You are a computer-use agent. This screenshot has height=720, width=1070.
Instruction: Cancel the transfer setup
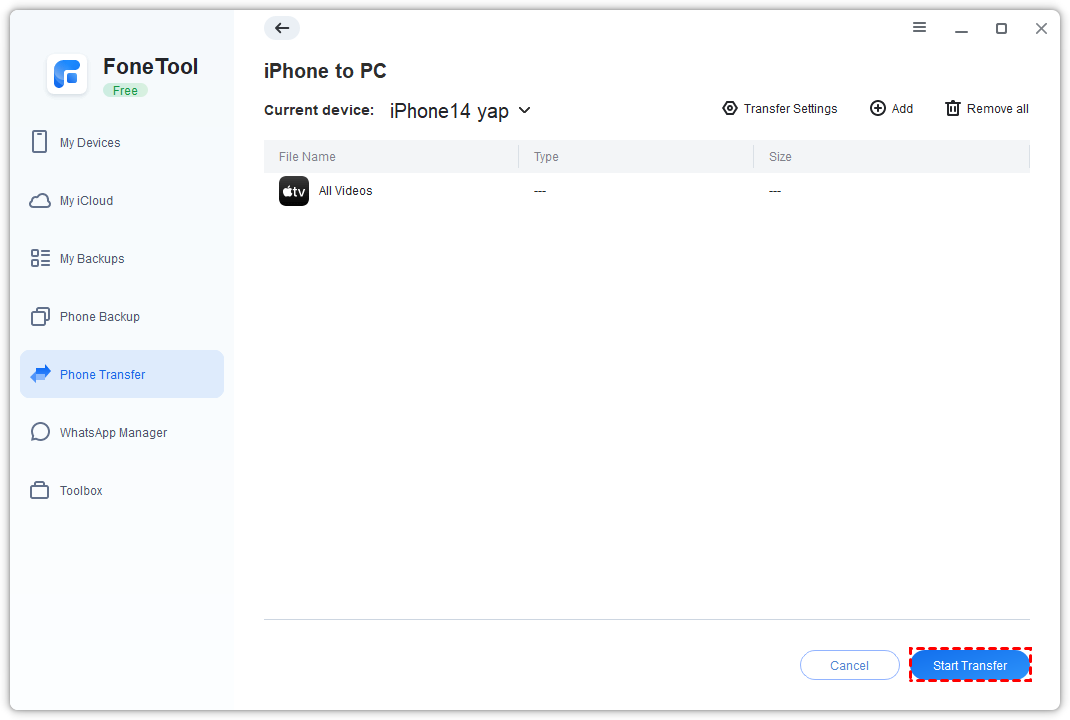tap(849, 666)
